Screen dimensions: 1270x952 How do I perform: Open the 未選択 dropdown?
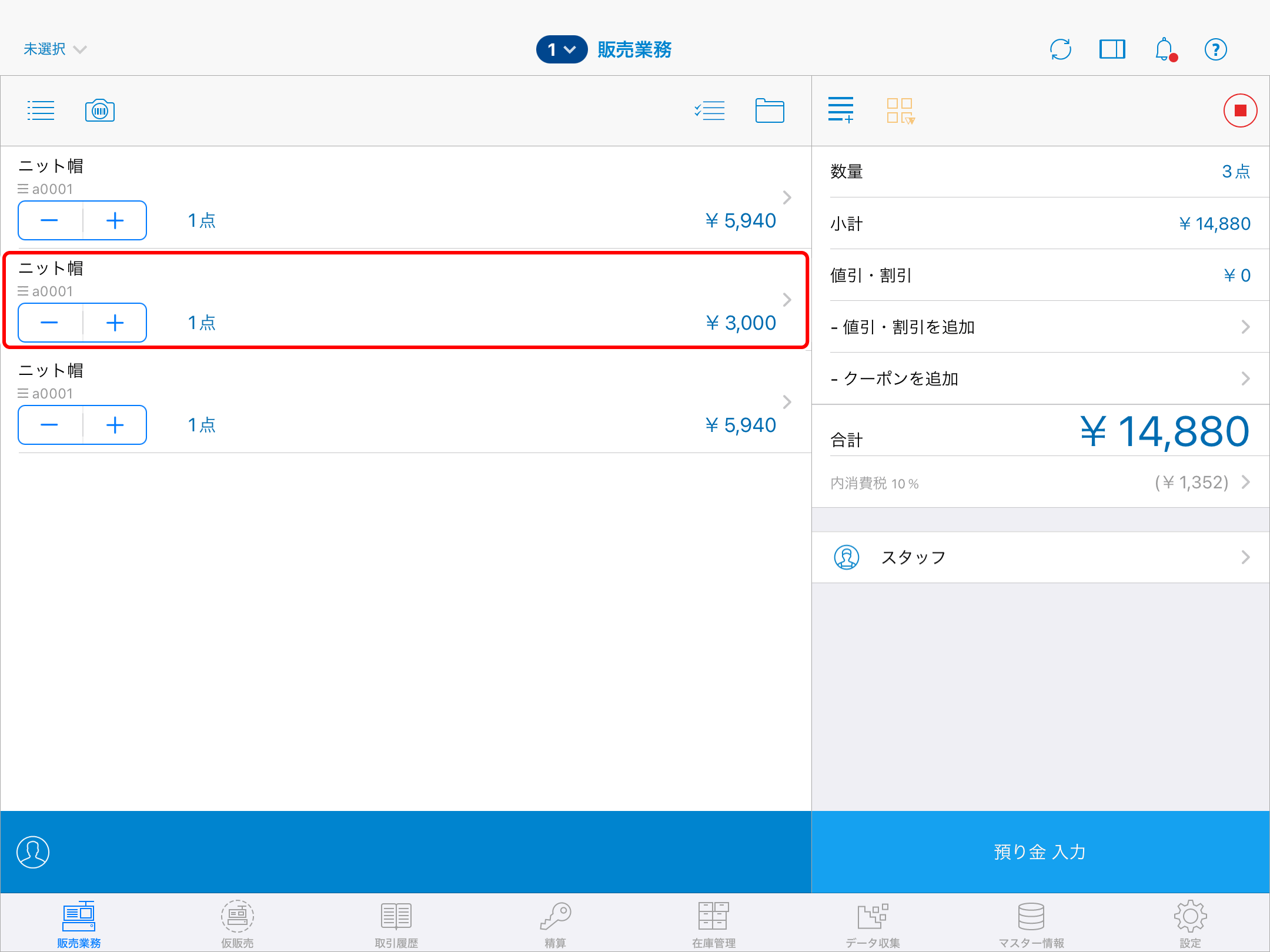click(x=55, y=49)
